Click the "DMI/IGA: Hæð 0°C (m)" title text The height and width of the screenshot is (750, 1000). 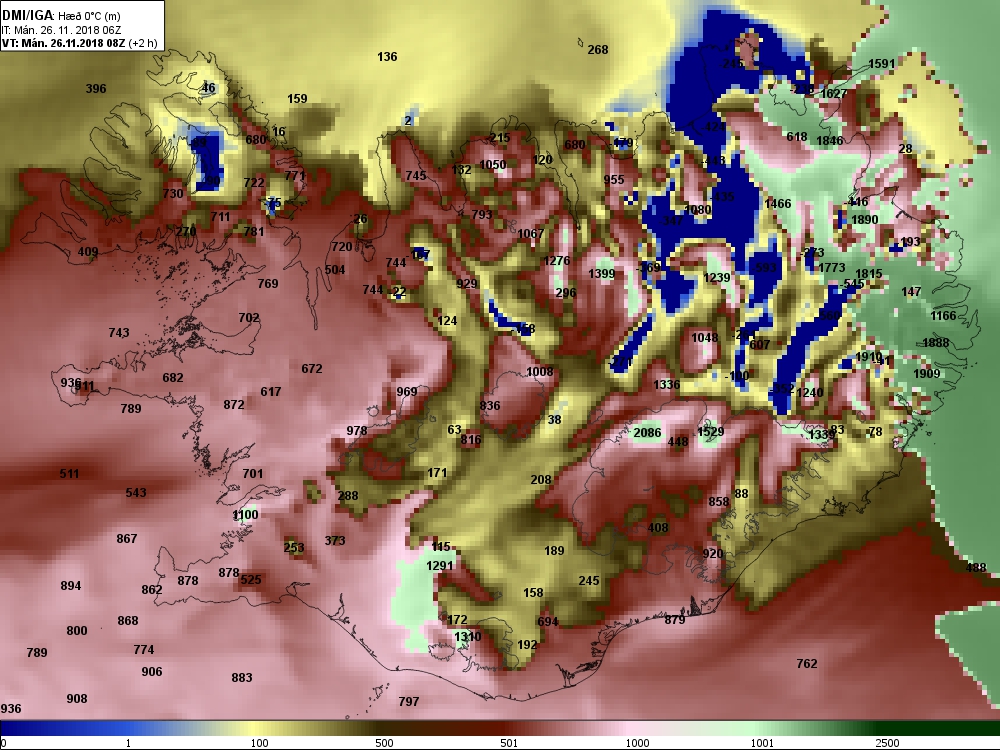click(61, 16)
